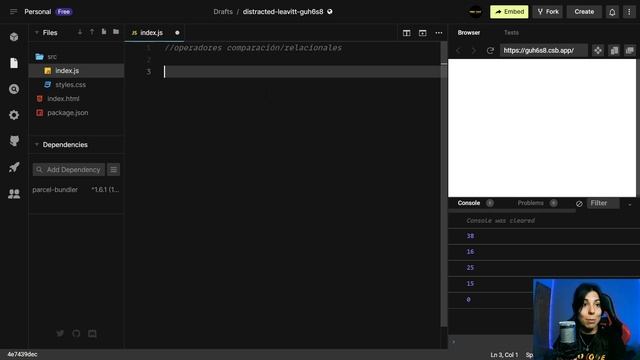Click the browser forward arrow
Image resolution: width=640 pixels, height=360 pixels.
coord(473,51)
